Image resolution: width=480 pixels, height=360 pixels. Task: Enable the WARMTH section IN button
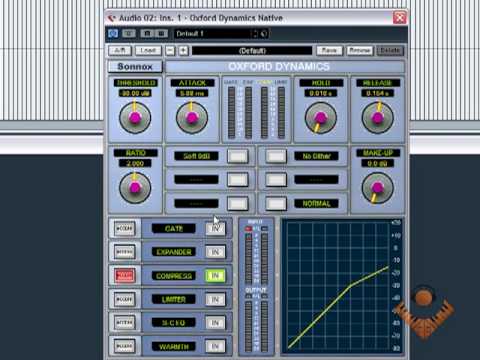coord(215,347)
